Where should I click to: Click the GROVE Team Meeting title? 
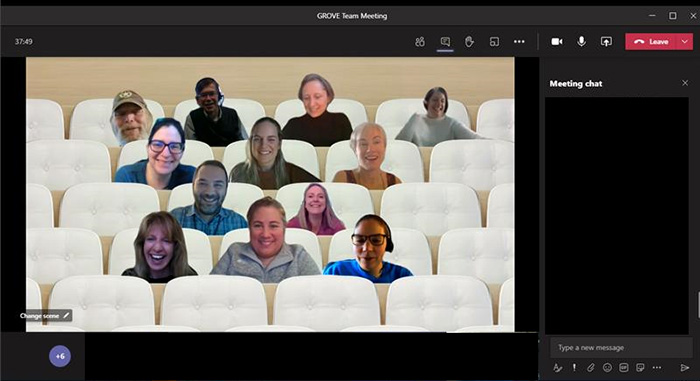tap(352, 16)
